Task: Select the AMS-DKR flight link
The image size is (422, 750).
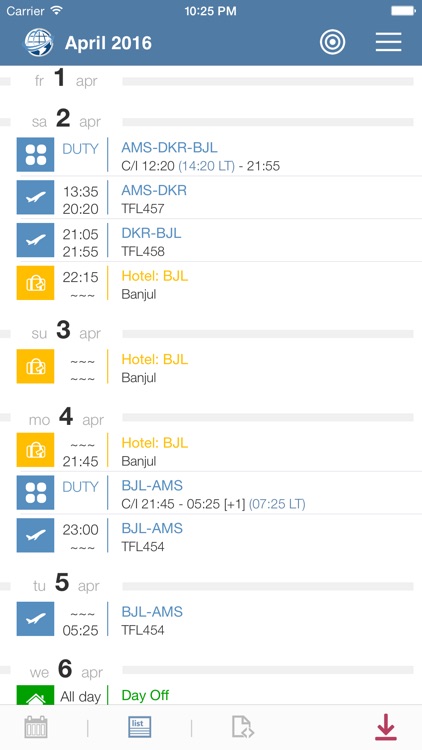Action: [154, 190]
